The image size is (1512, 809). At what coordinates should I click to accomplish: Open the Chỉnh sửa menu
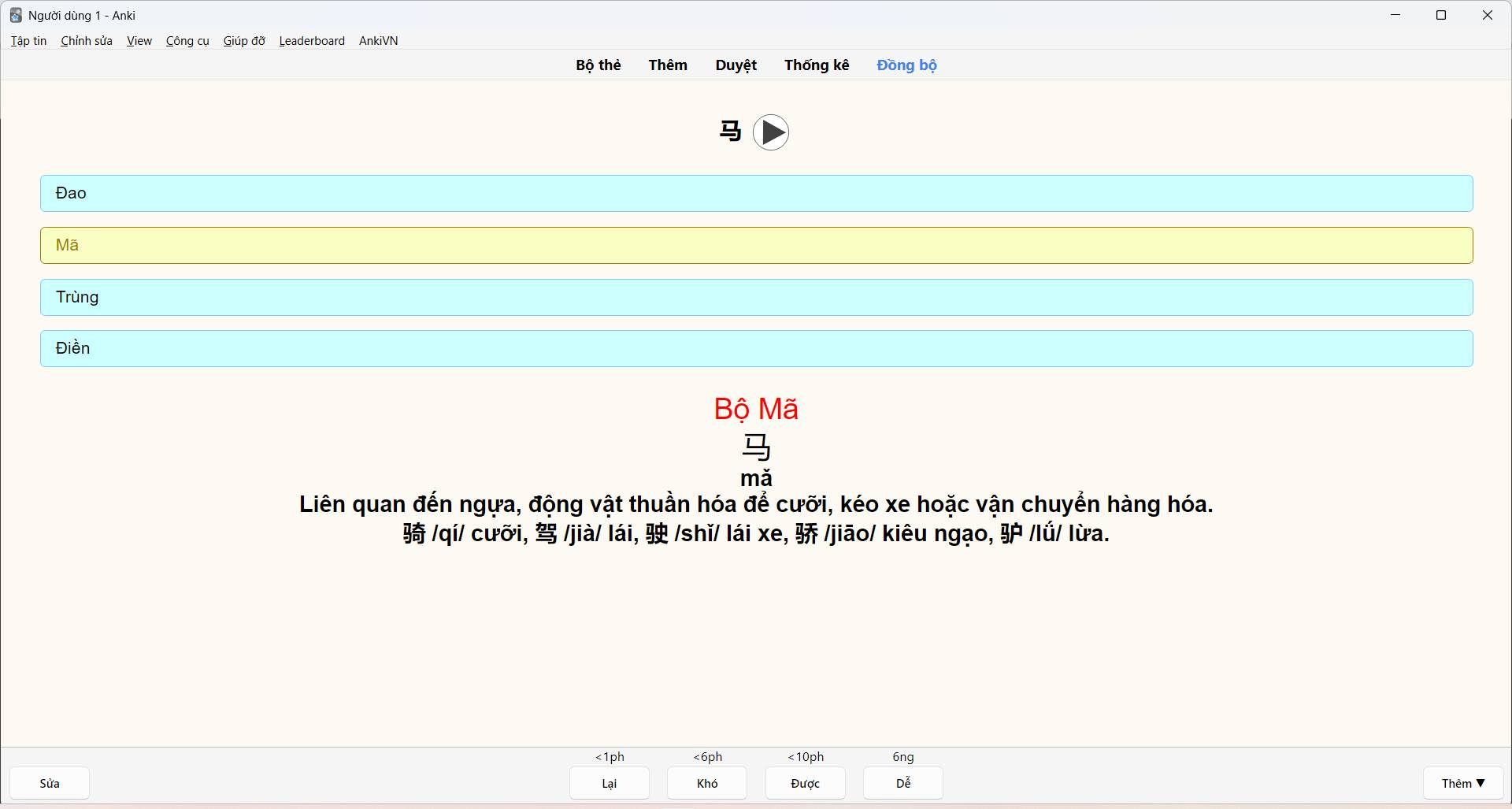(87, 41)
